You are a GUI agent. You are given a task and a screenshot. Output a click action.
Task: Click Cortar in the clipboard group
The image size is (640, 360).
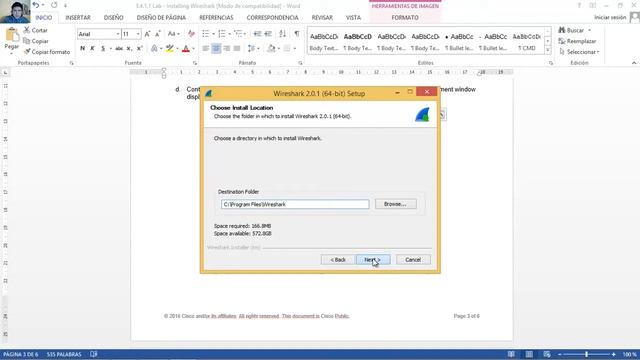click(x=36, y=30)
